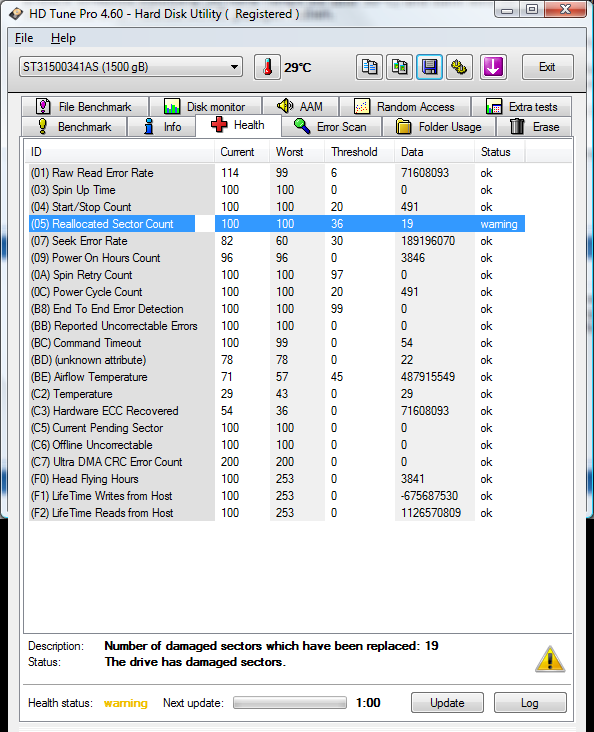594x732 pixels.
Task: Open the Help menu
Action: click(63, 38)
